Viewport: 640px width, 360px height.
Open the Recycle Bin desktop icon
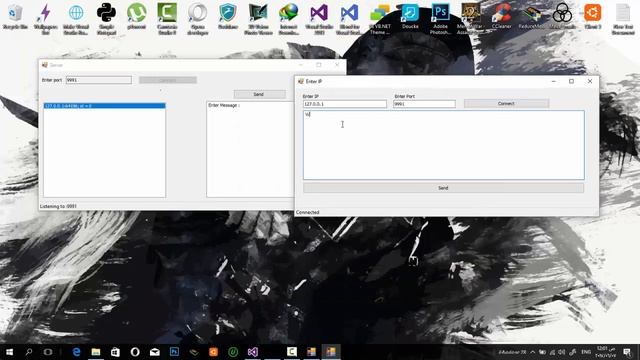pos(15,16)
